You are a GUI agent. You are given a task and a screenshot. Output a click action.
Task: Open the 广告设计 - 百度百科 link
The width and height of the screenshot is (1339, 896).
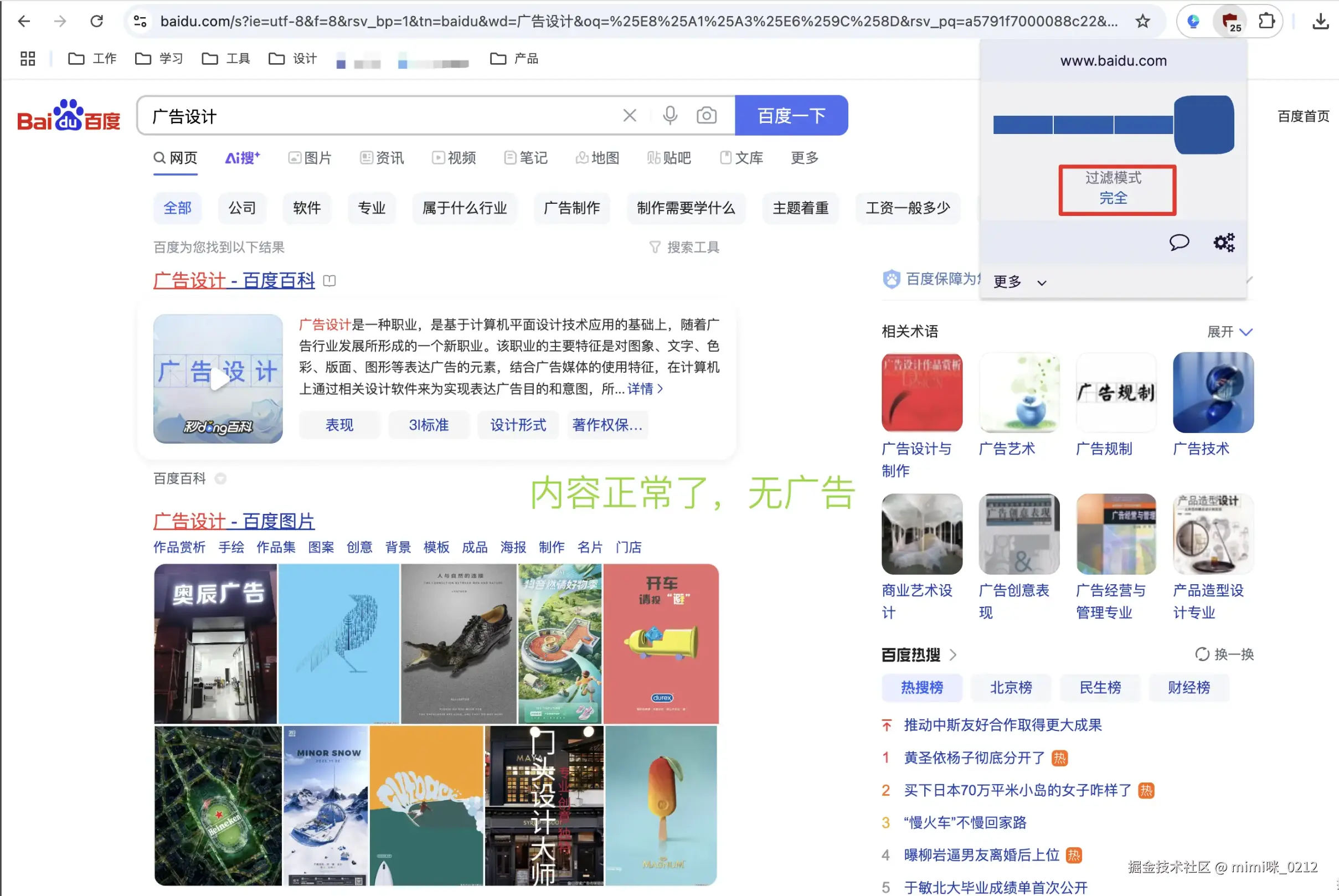click(x=234, y=281)
